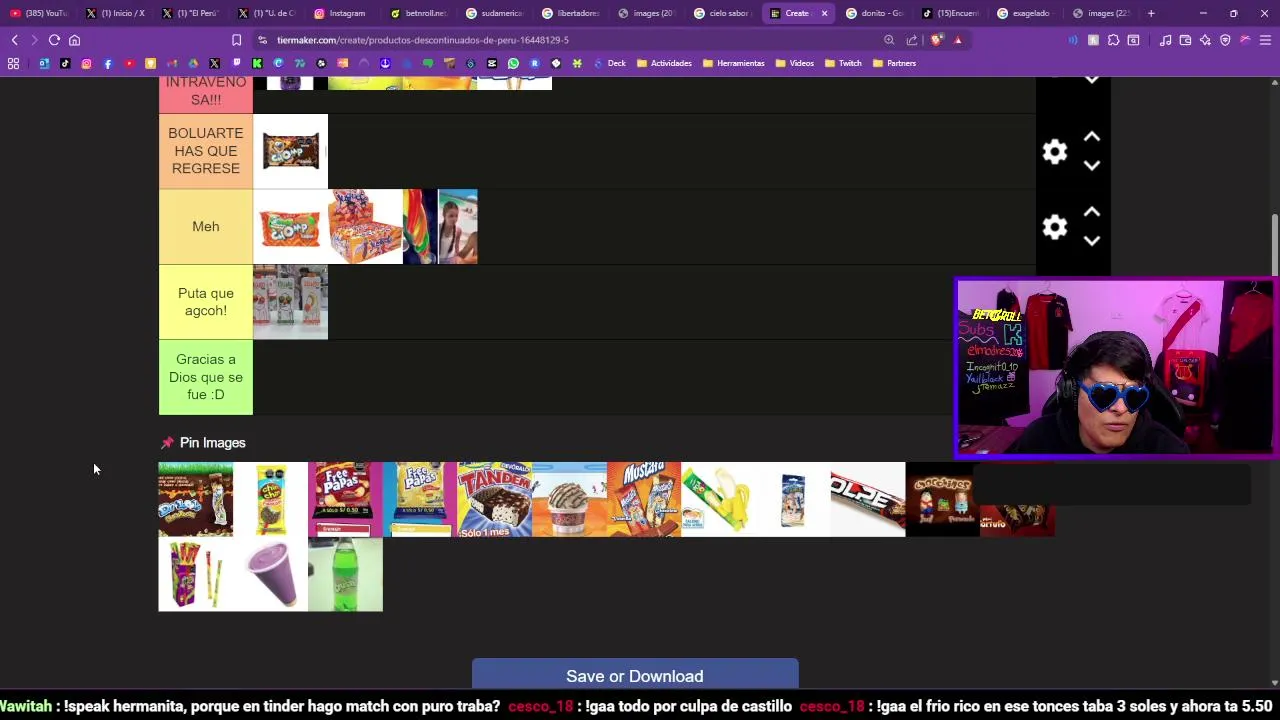Open Brave Shields lion icon
1280x720 pixels.
[936, 40]
